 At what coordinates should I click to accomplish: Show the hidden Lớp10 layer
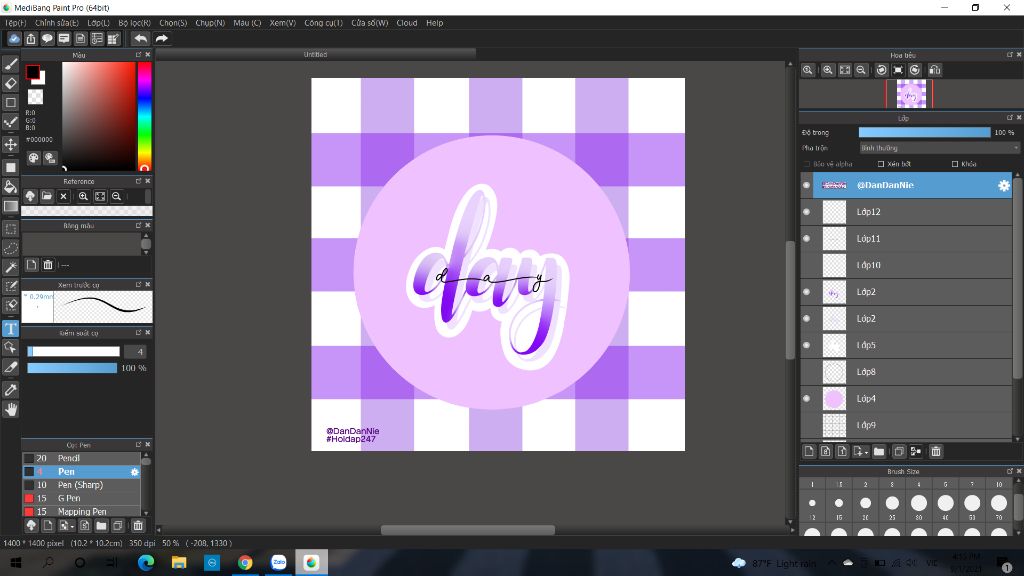806,265
